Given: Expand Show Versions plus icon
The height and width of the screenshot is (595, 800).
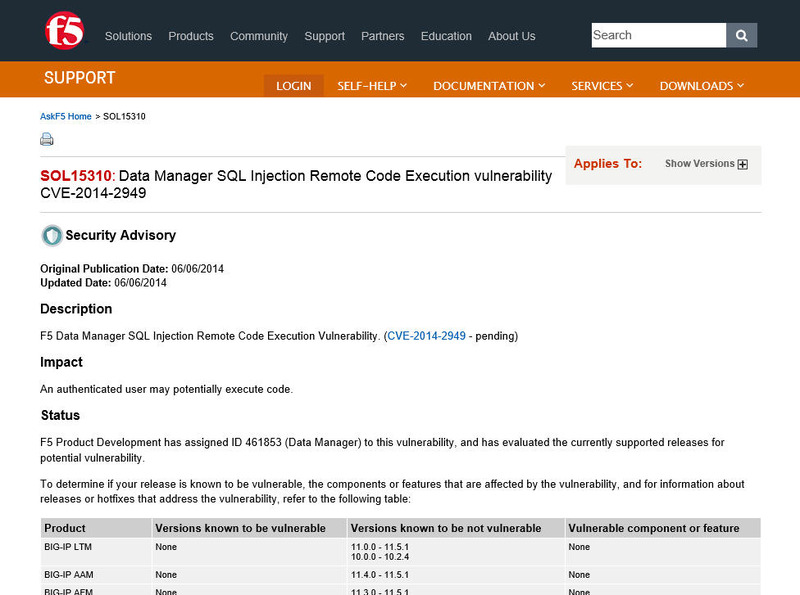Looking at the screenshot, I should click(x=743, y=165).
